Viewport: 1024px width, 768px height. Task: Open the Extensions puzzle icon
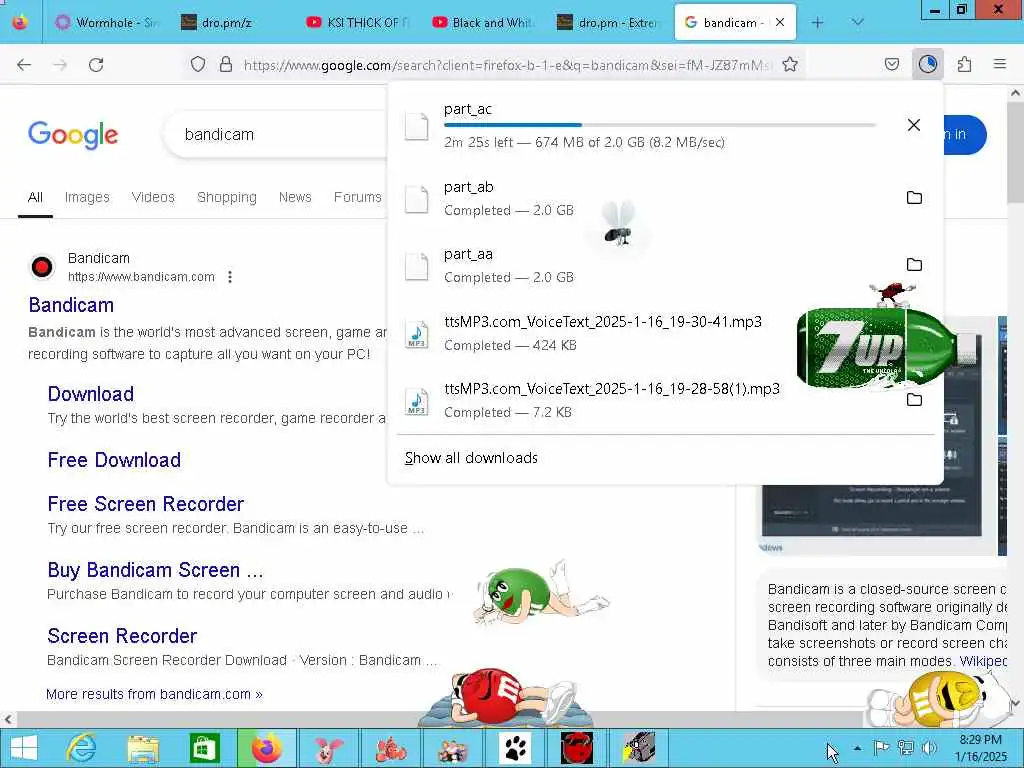[x=964, y=64]
